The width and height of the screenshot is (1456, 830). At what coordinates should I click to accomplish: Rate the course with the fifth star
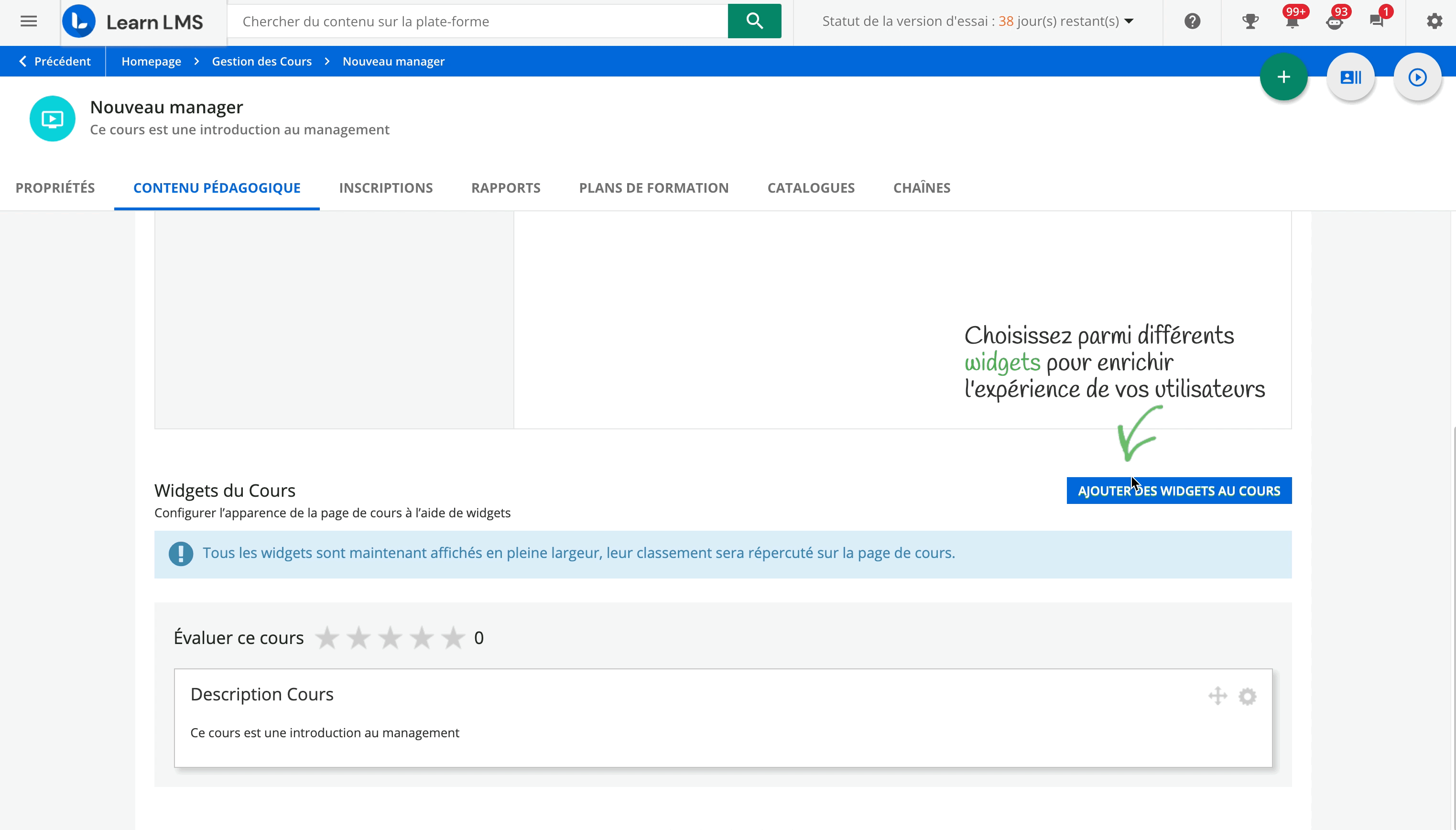[x=452, y=637]
